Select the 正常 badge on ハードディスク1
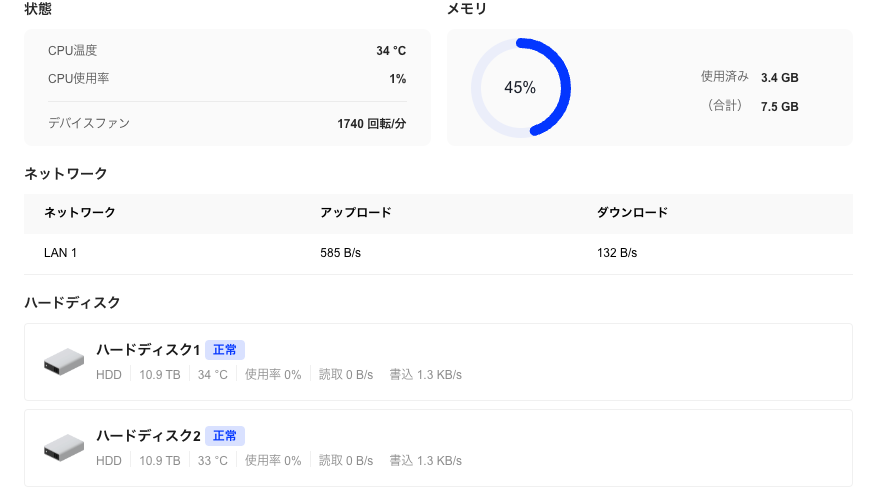 tap(225, 350)
